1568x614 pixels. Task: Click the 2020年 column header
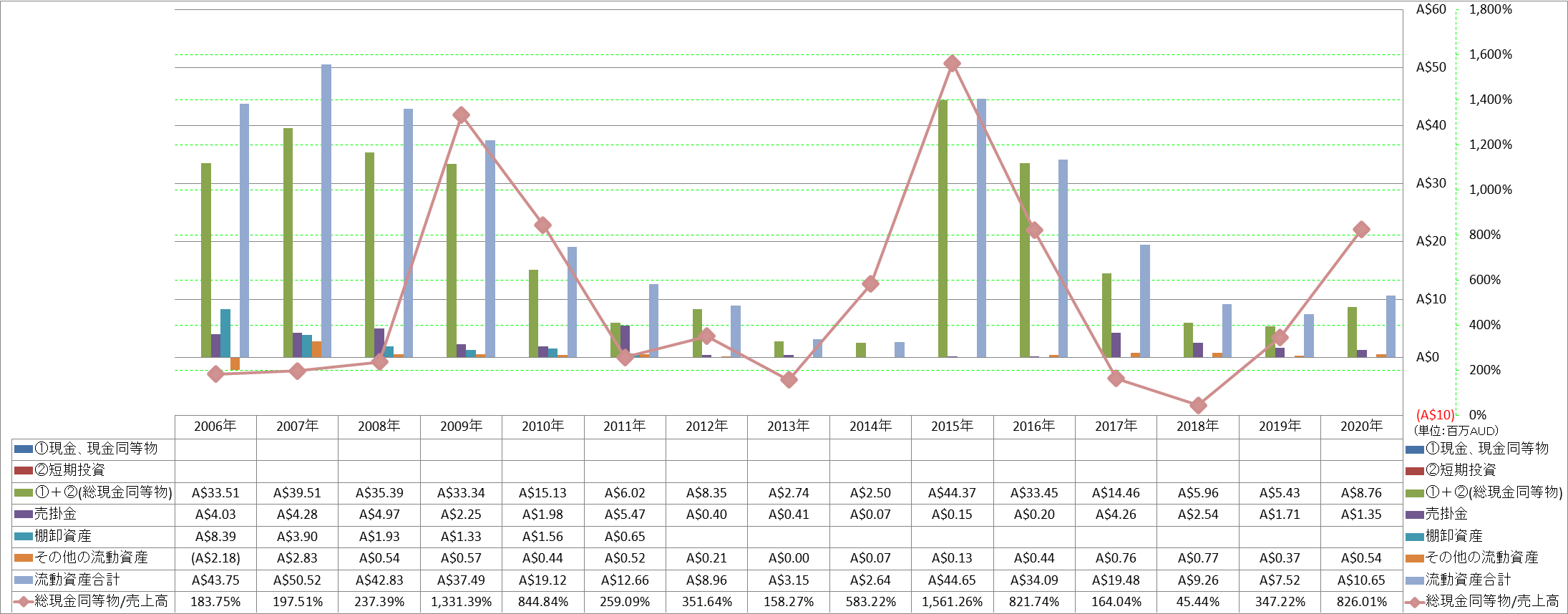click(x=1361, y=427)
